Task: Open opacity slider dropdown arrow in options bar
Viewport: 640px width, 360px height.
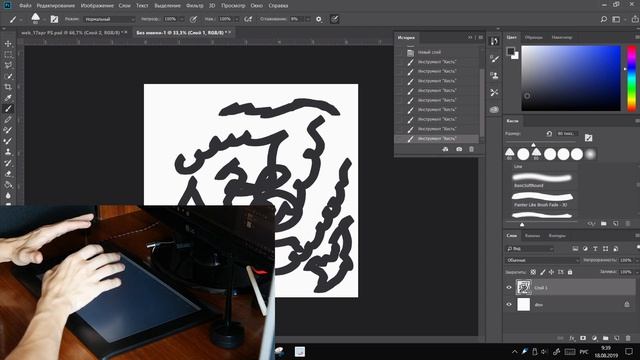Action: 181,19
